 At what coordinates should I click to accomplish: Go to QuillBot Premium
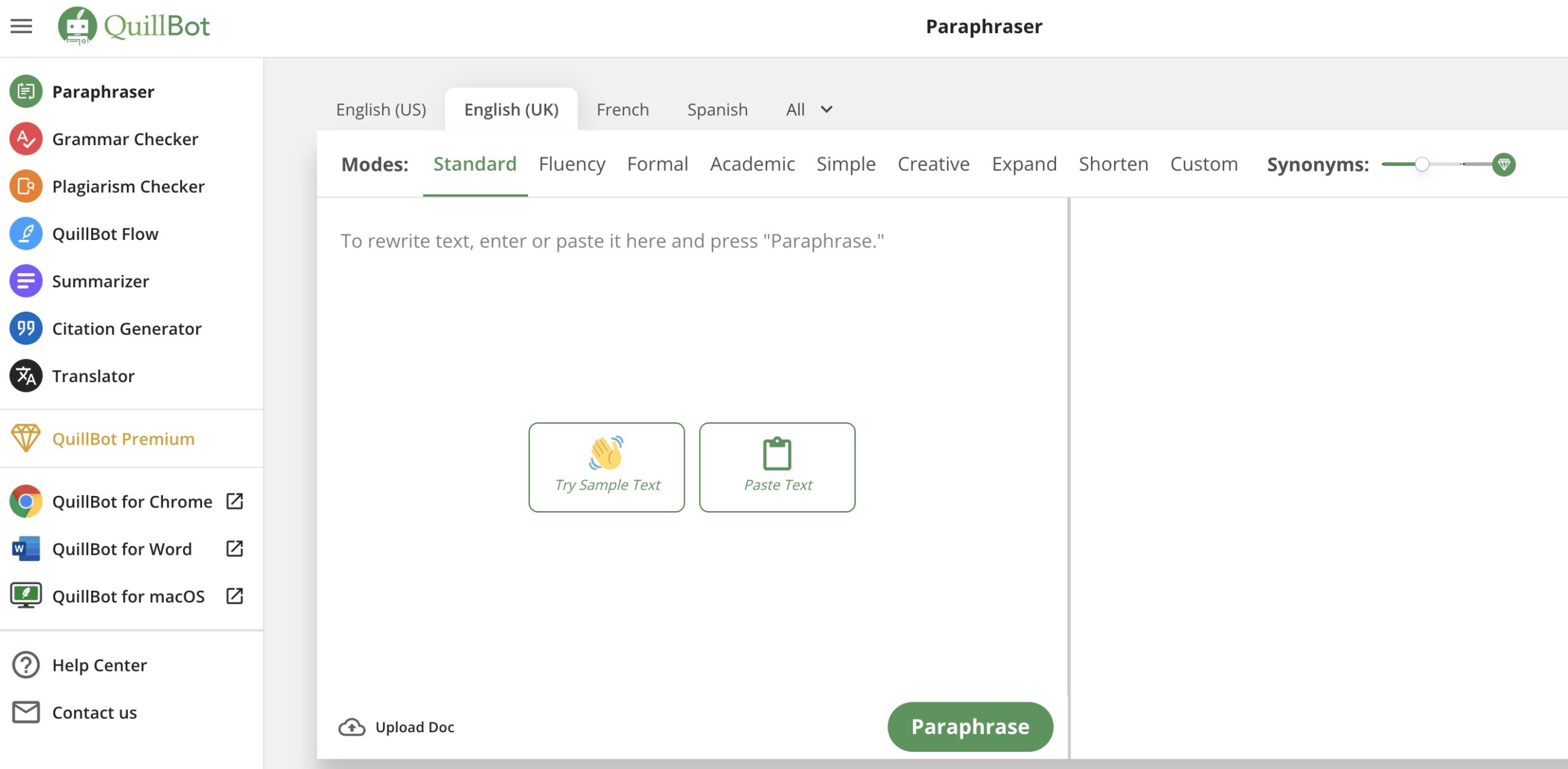[123, 438]
